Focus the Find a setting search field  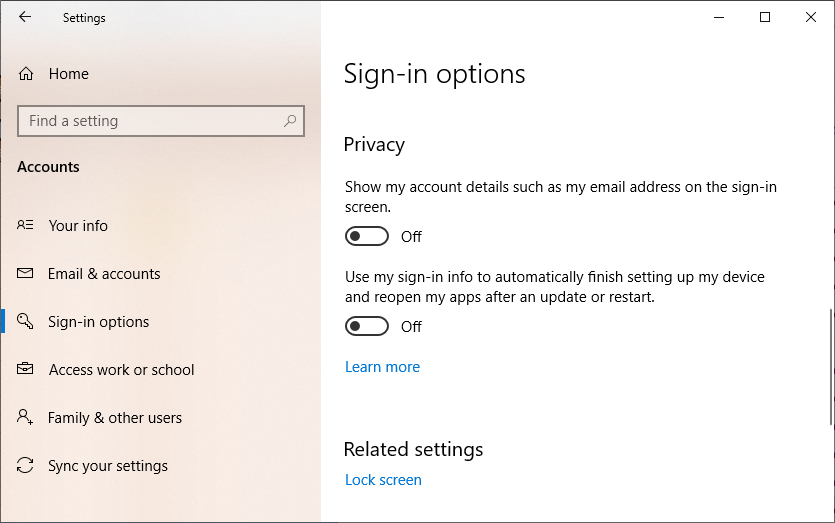[150, 121]
